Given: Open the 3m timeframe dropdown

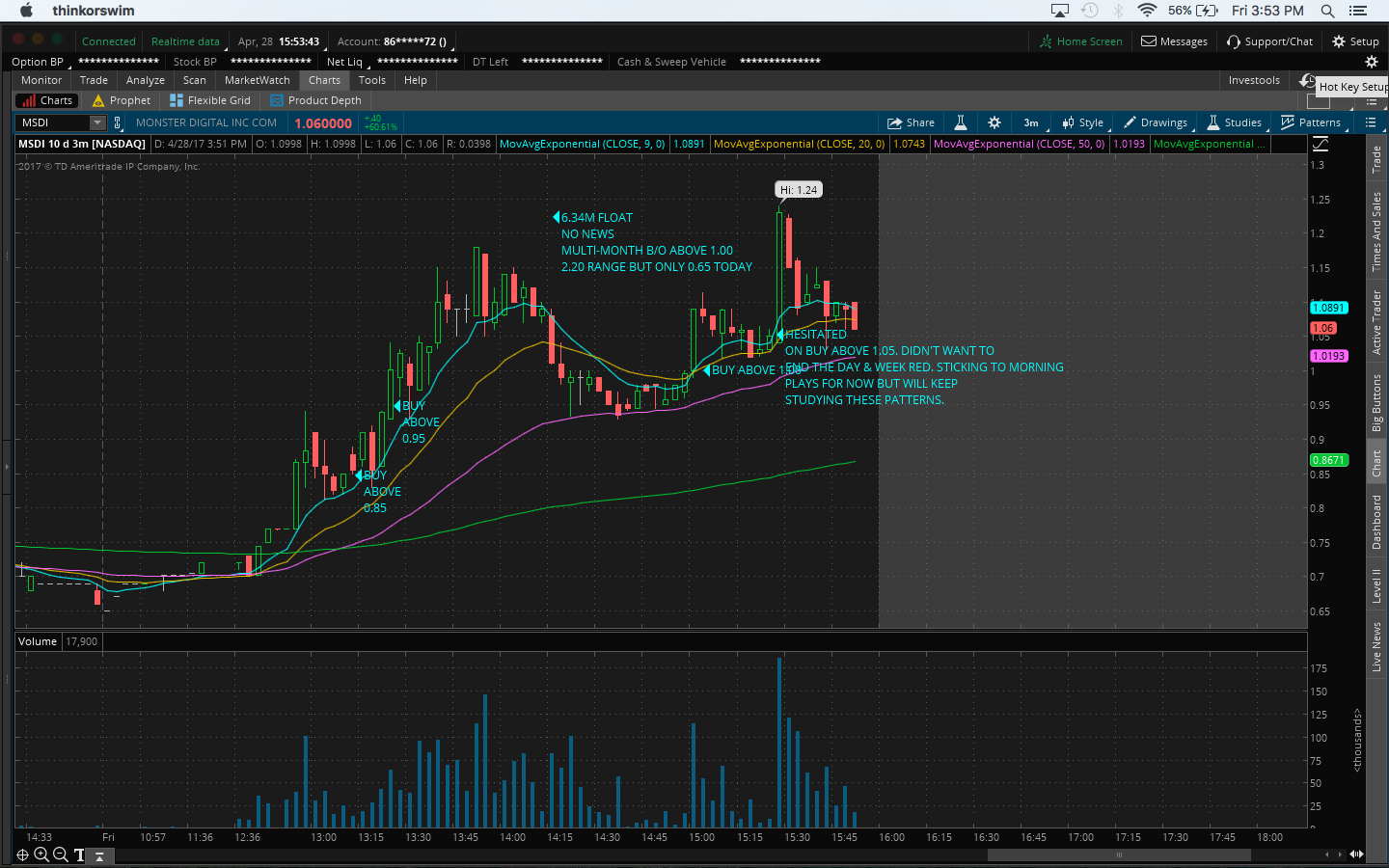Looking at the screenshot, I should click(x=1032, y=122).
